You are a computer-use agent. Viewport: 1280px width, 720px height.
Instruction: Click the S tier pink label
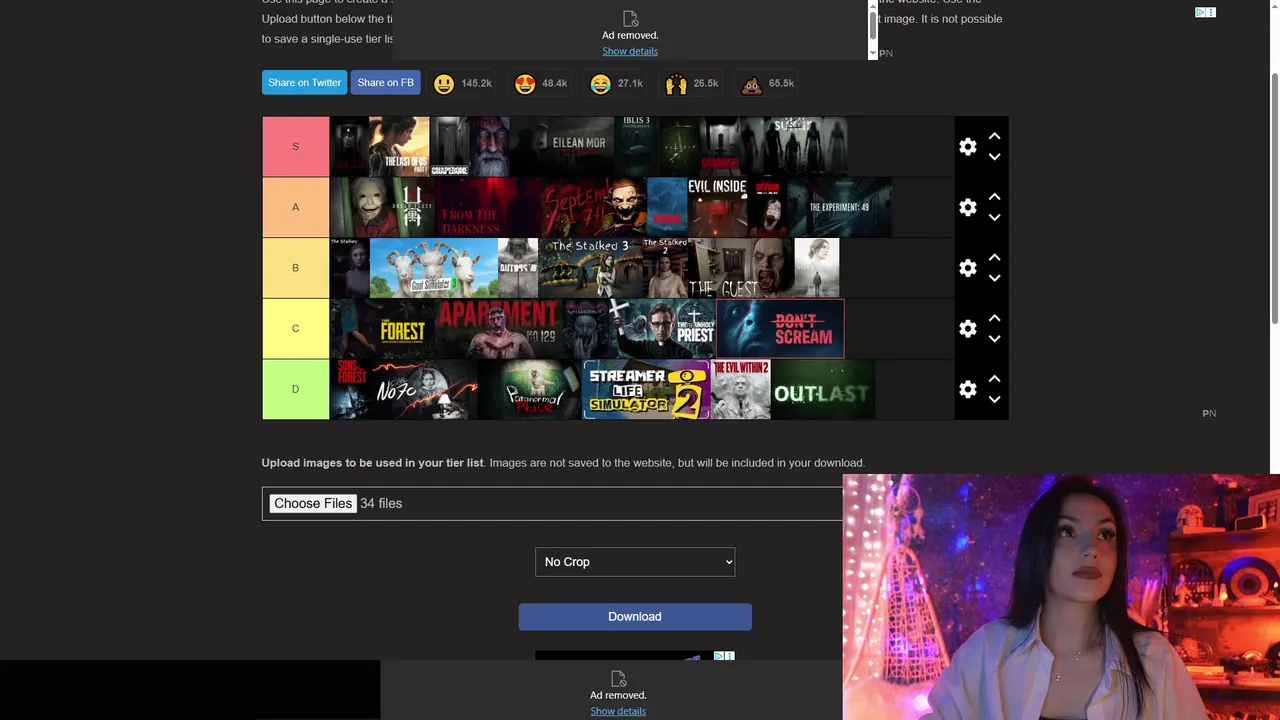295,147
